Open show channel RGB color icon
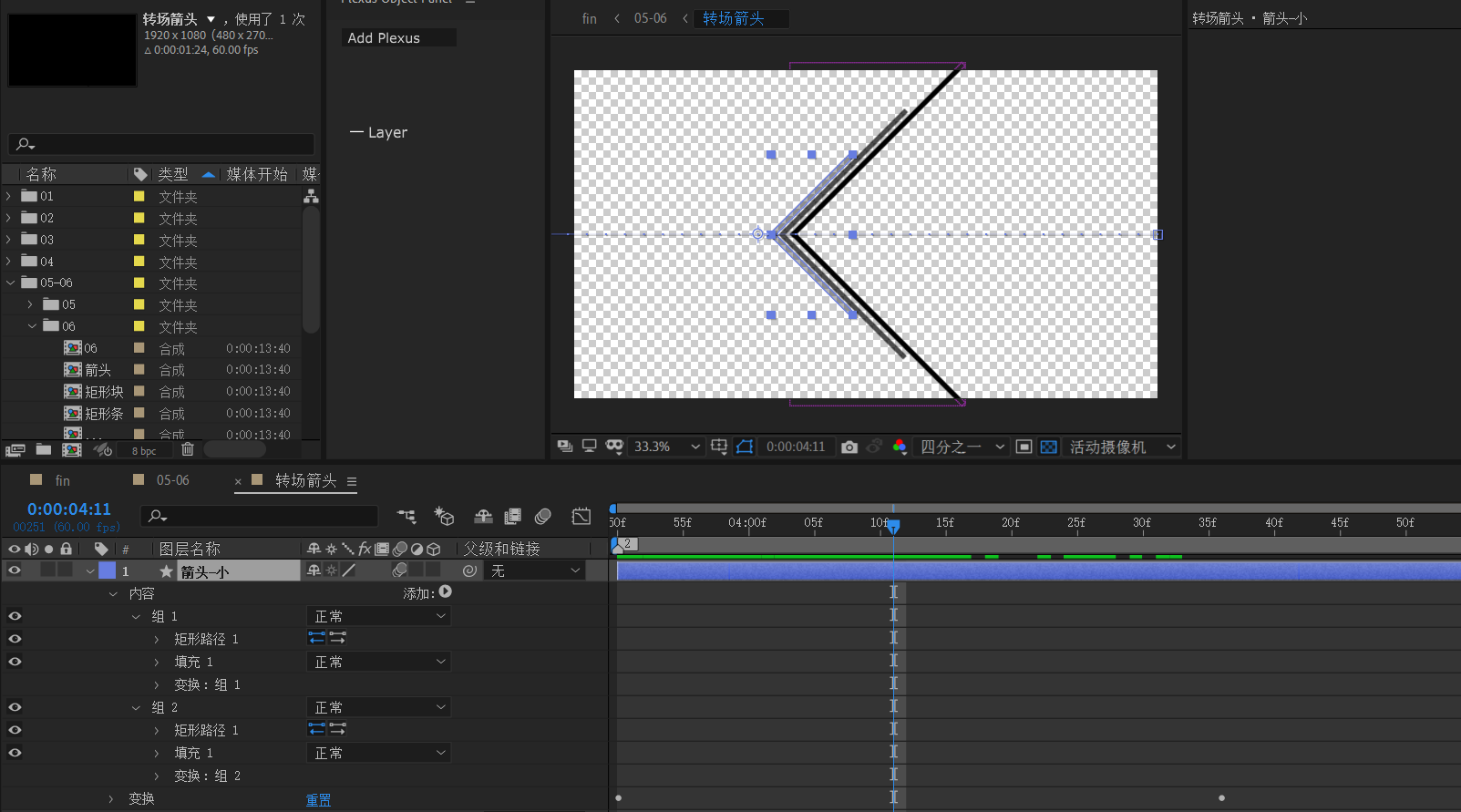This screenshot has width=1461, height=812. [x=900, y=447]
